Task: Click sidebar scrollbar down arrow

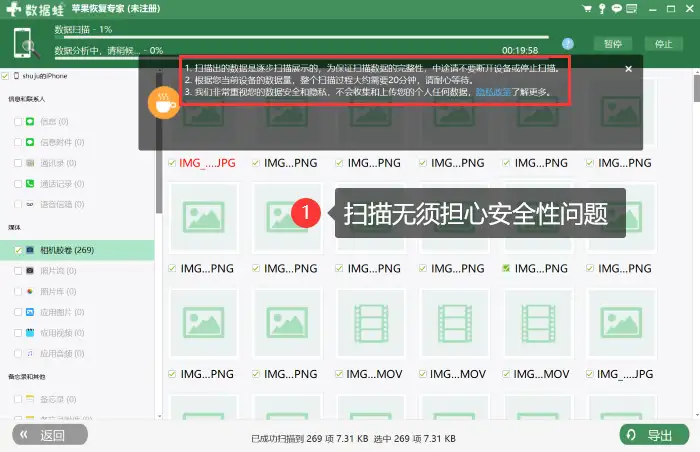Action: 159,416
